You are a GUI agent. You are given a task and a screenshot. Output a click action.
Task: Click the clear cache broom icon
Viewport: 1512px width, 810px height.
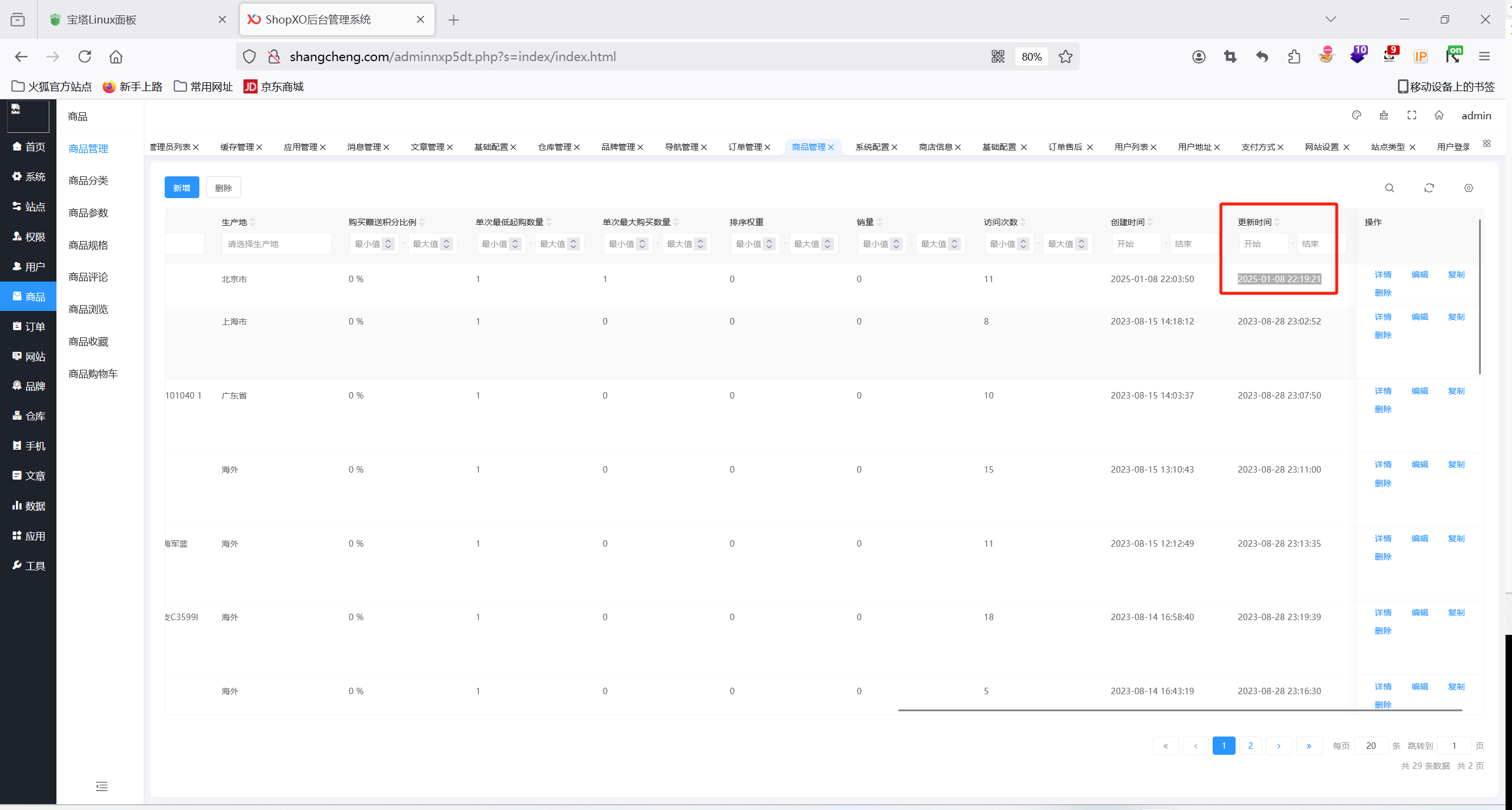click(1384, 115)
